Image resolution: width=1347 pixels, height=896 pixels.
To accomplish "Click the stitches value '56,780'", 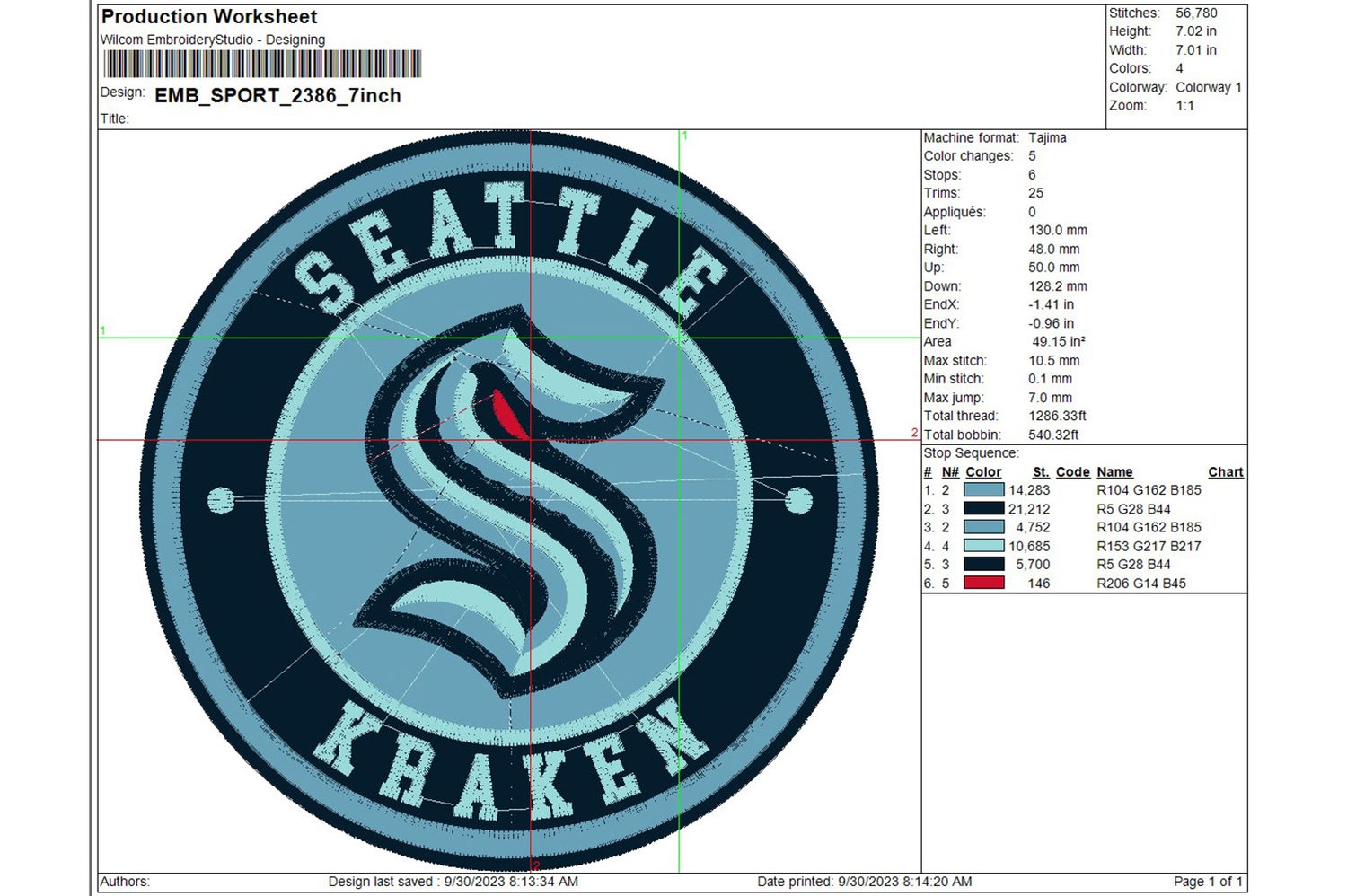I will point(1196,13).
